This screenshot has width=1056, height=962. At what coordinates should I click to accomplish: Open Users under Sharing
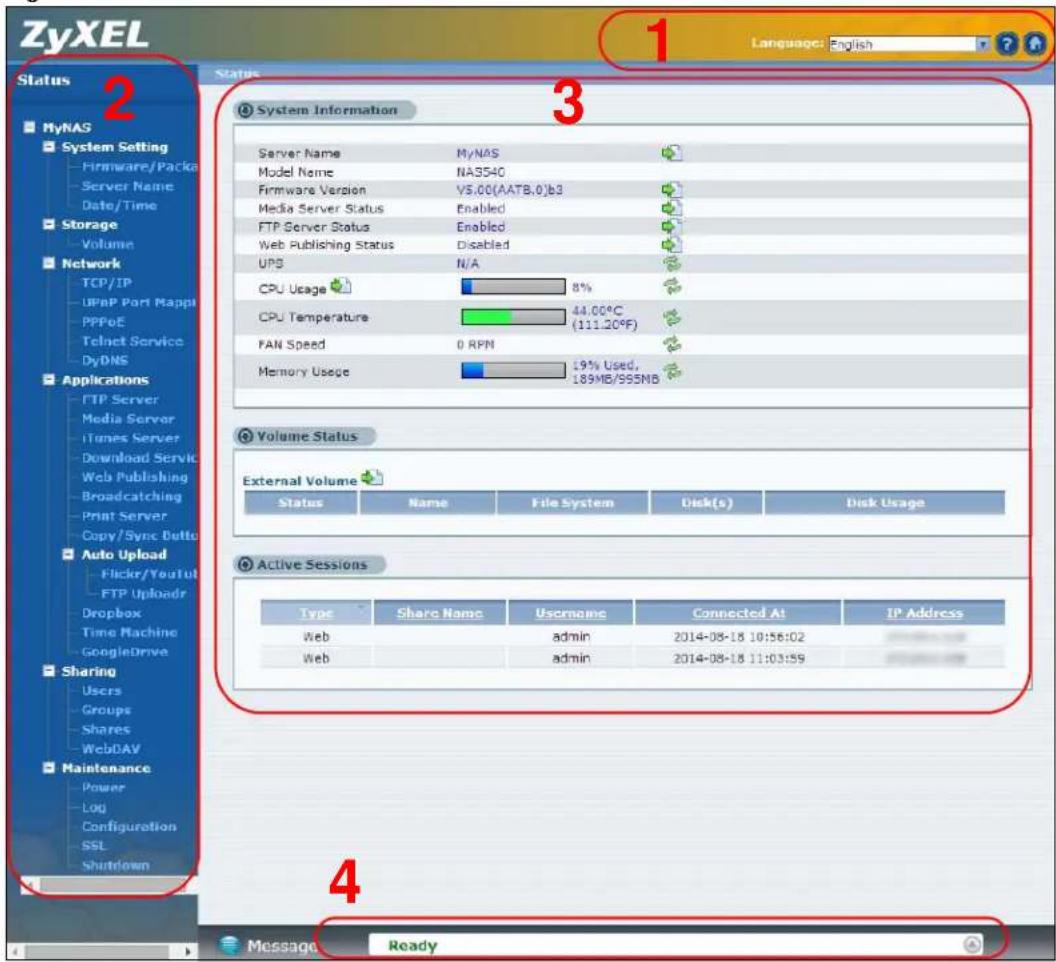102,691
